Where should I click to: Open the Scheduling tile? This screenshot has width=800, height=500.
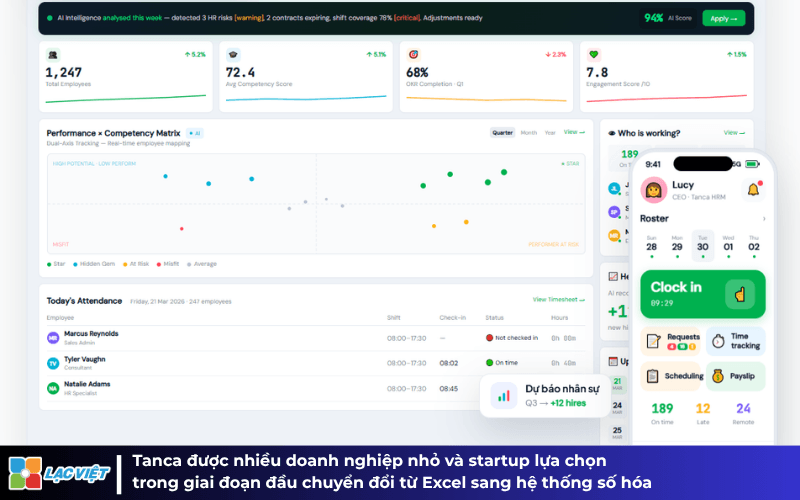(x=670, y=377)
